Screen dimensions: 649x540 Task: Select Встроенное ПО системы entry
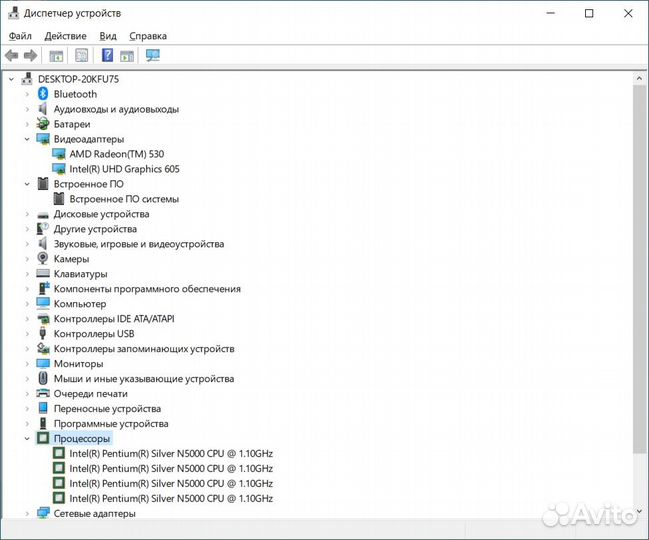(124, 199)
